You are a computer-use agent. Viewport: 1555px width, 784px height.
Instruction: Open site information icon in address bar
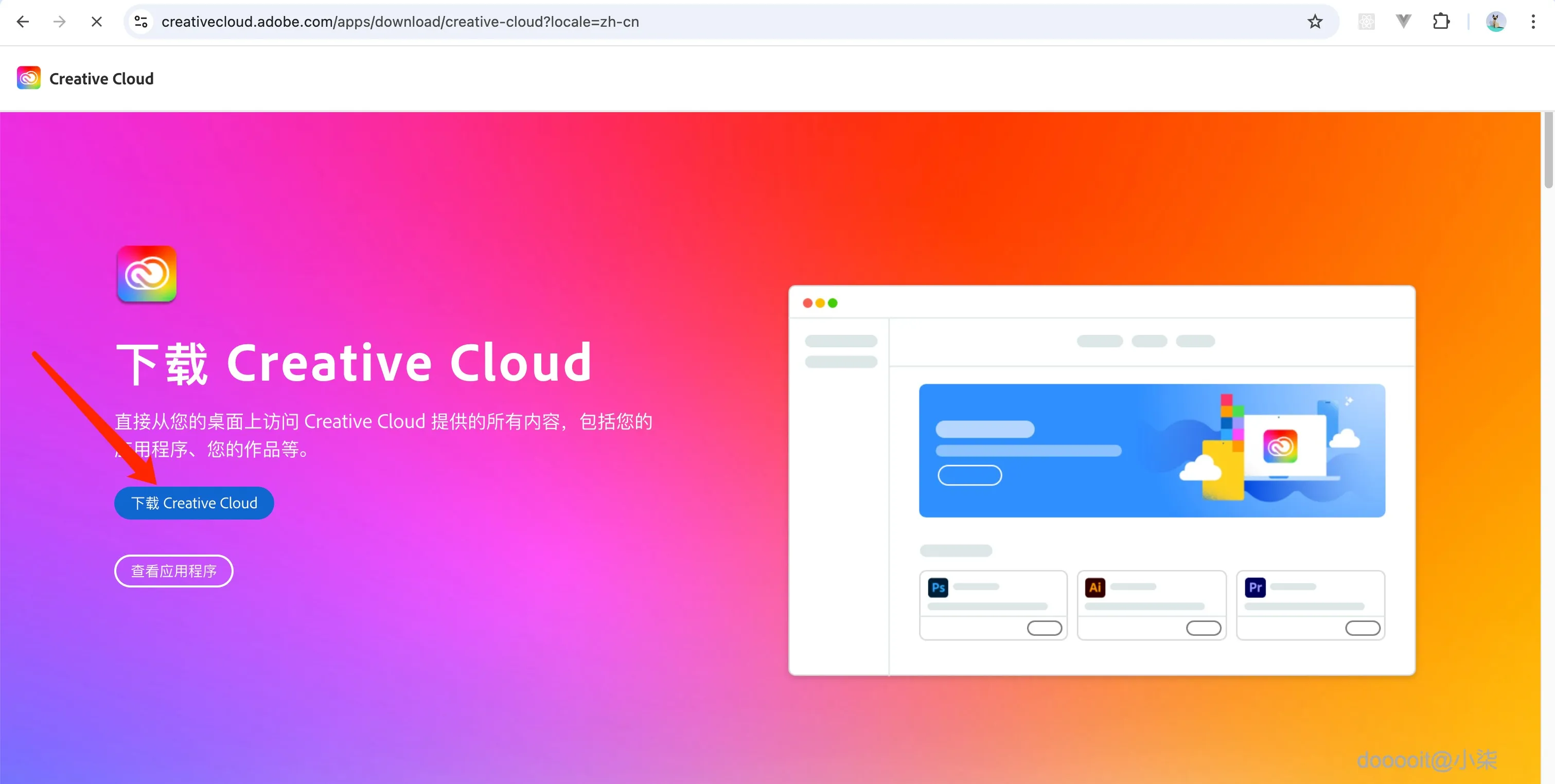point(142,22)
